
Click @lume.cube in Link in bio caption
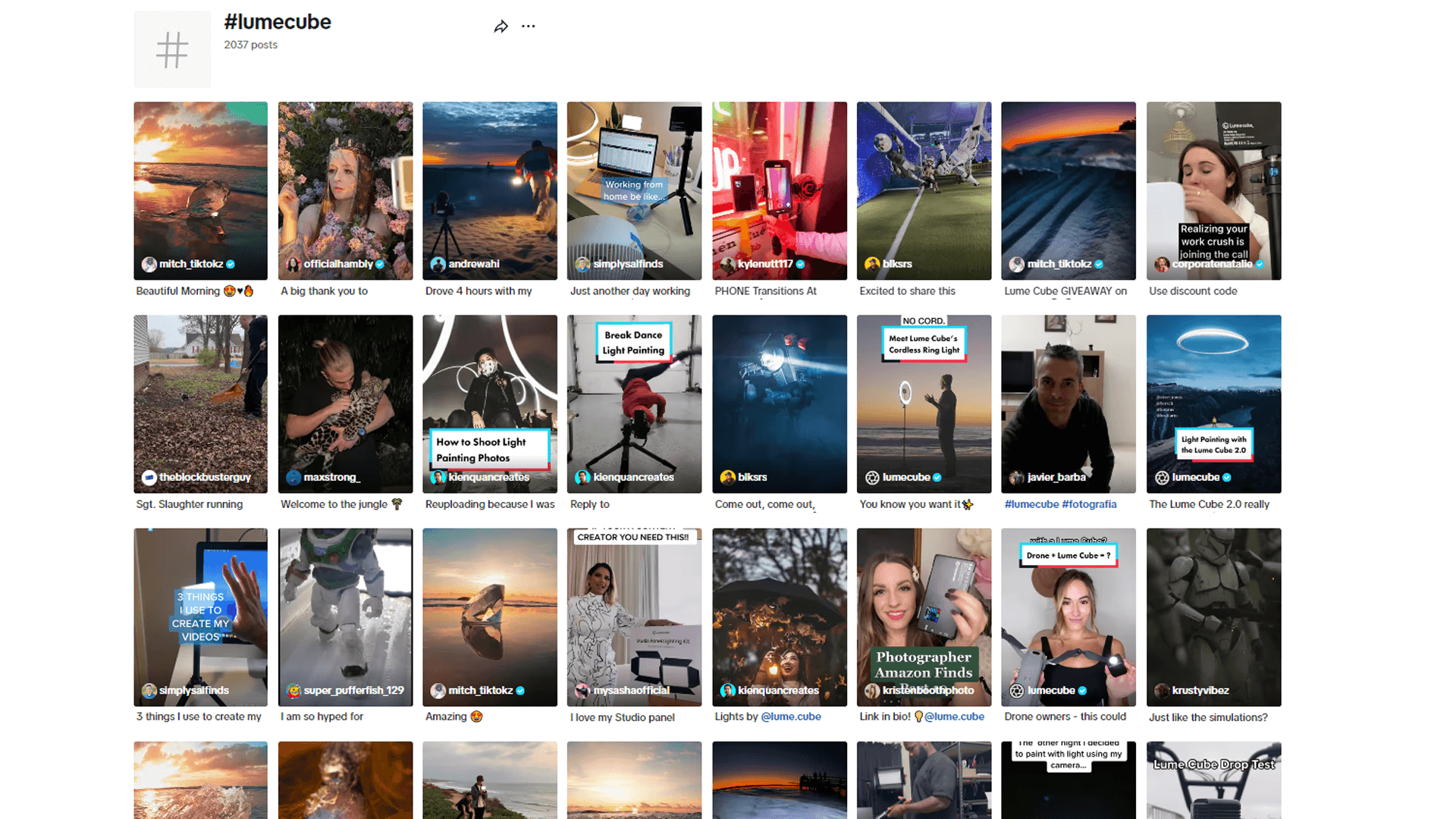click(x=954, y=717)
